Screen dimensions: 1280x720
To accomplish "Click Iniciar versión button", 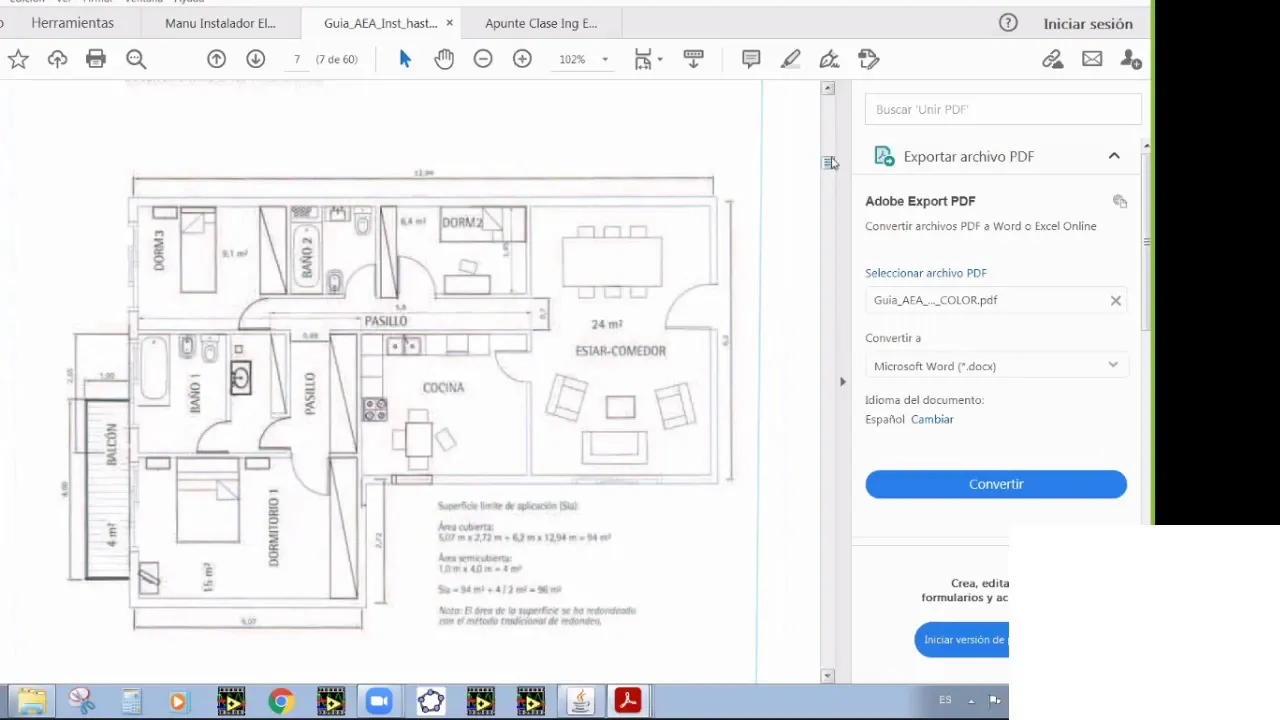I will [x=962, y=640].
